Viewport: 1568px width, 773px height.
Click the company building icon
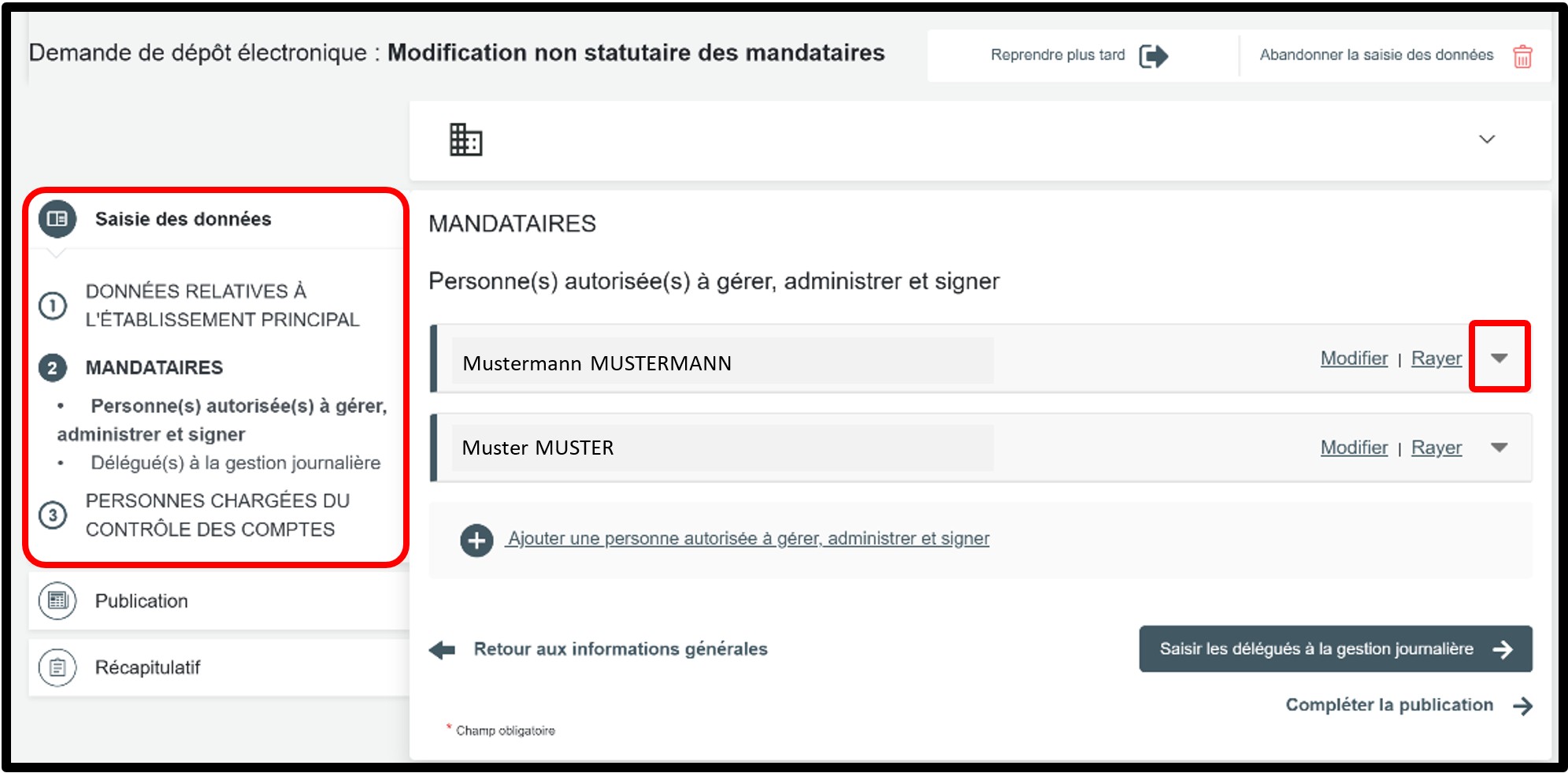coord(465,140)
